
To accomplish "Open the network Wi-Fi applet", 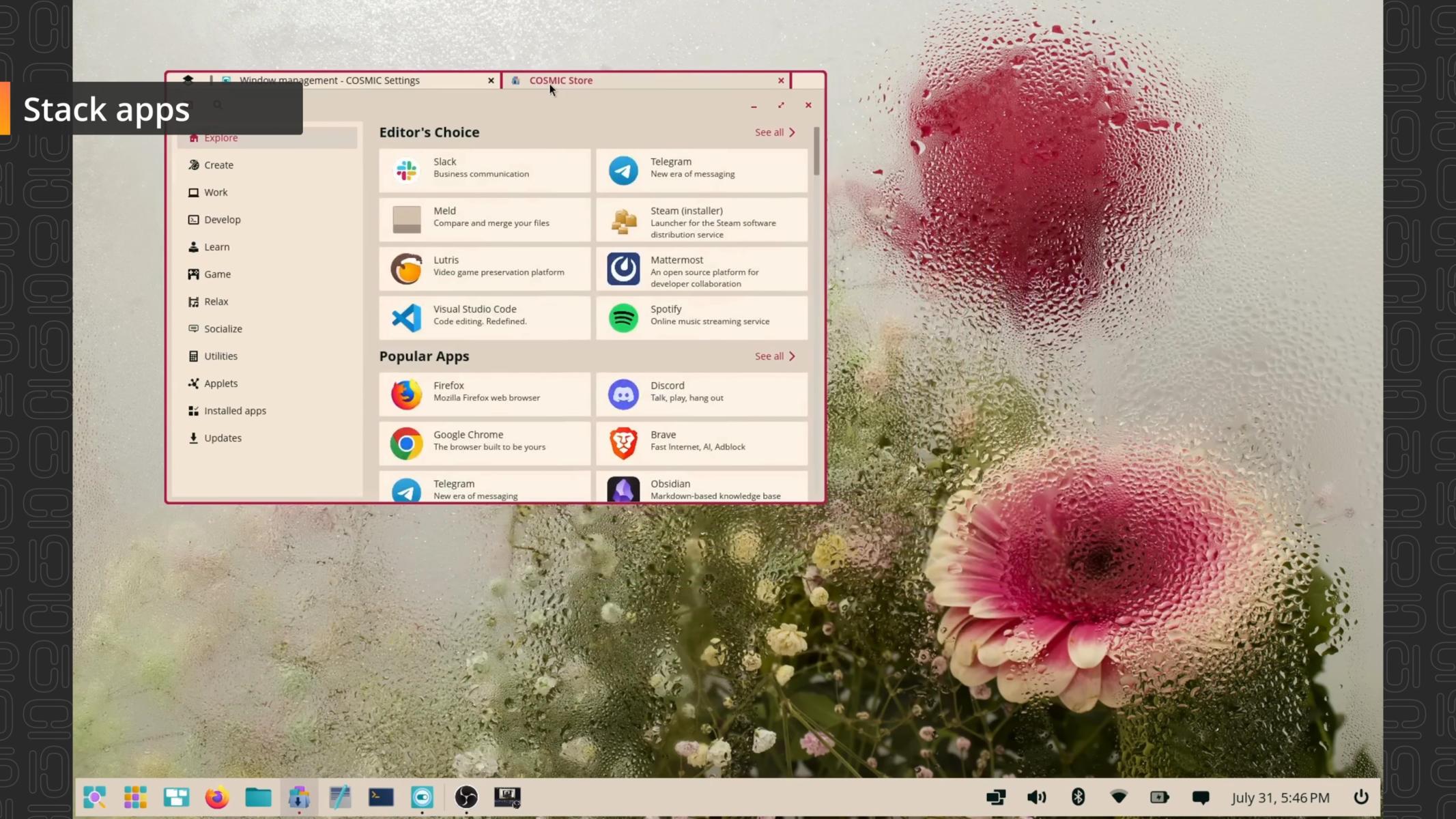I will (1119, 797).
